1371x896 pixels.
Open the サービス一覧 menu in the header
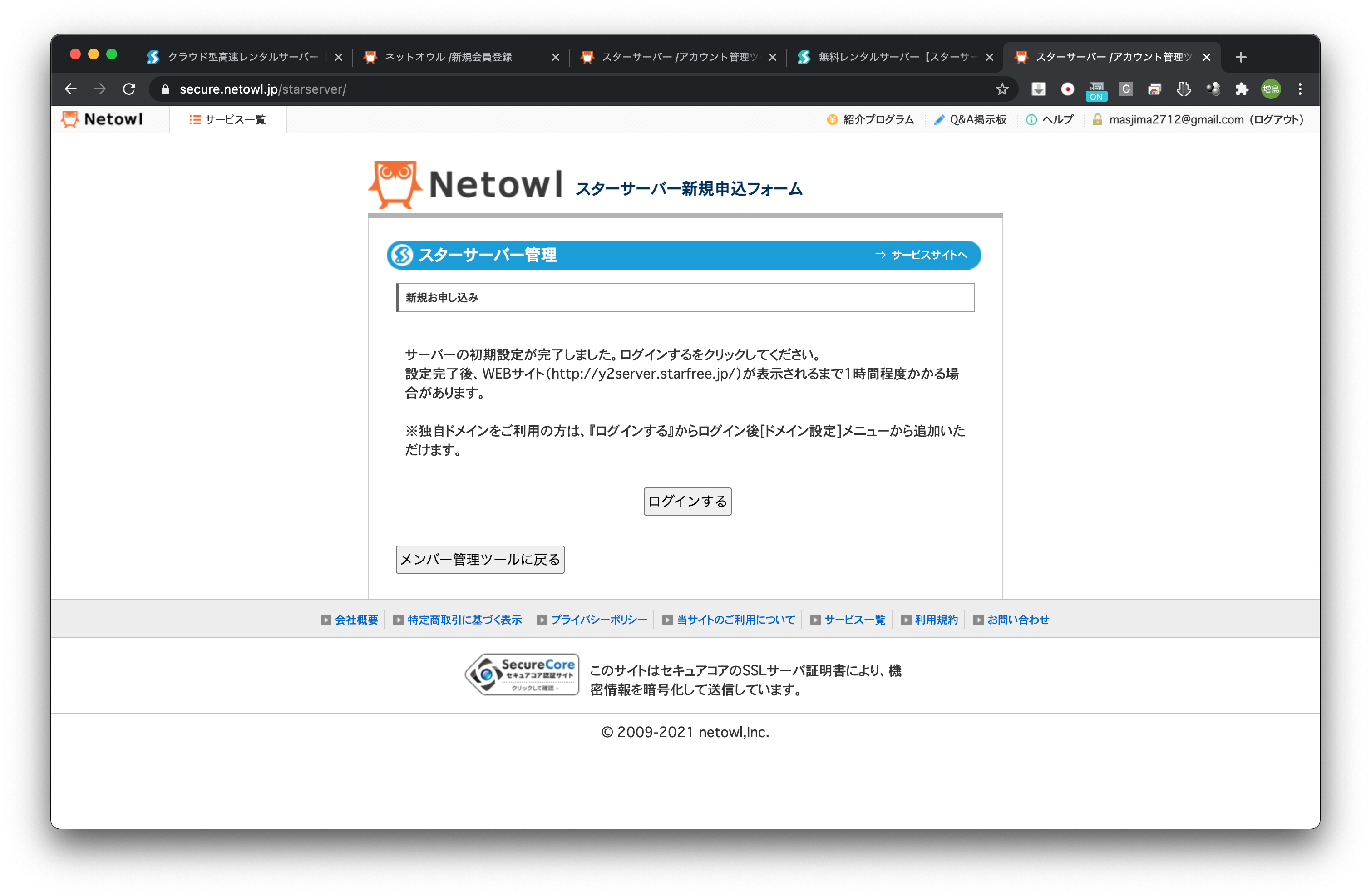click(227, 119)
